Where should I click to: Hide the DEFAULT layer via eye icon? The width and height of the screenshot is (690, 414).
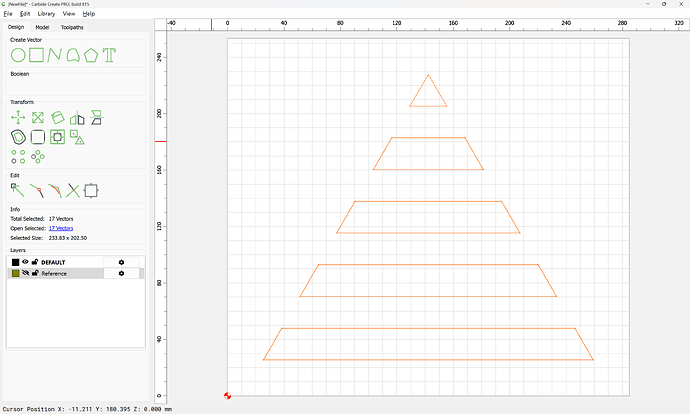click(x=25, y=262)
